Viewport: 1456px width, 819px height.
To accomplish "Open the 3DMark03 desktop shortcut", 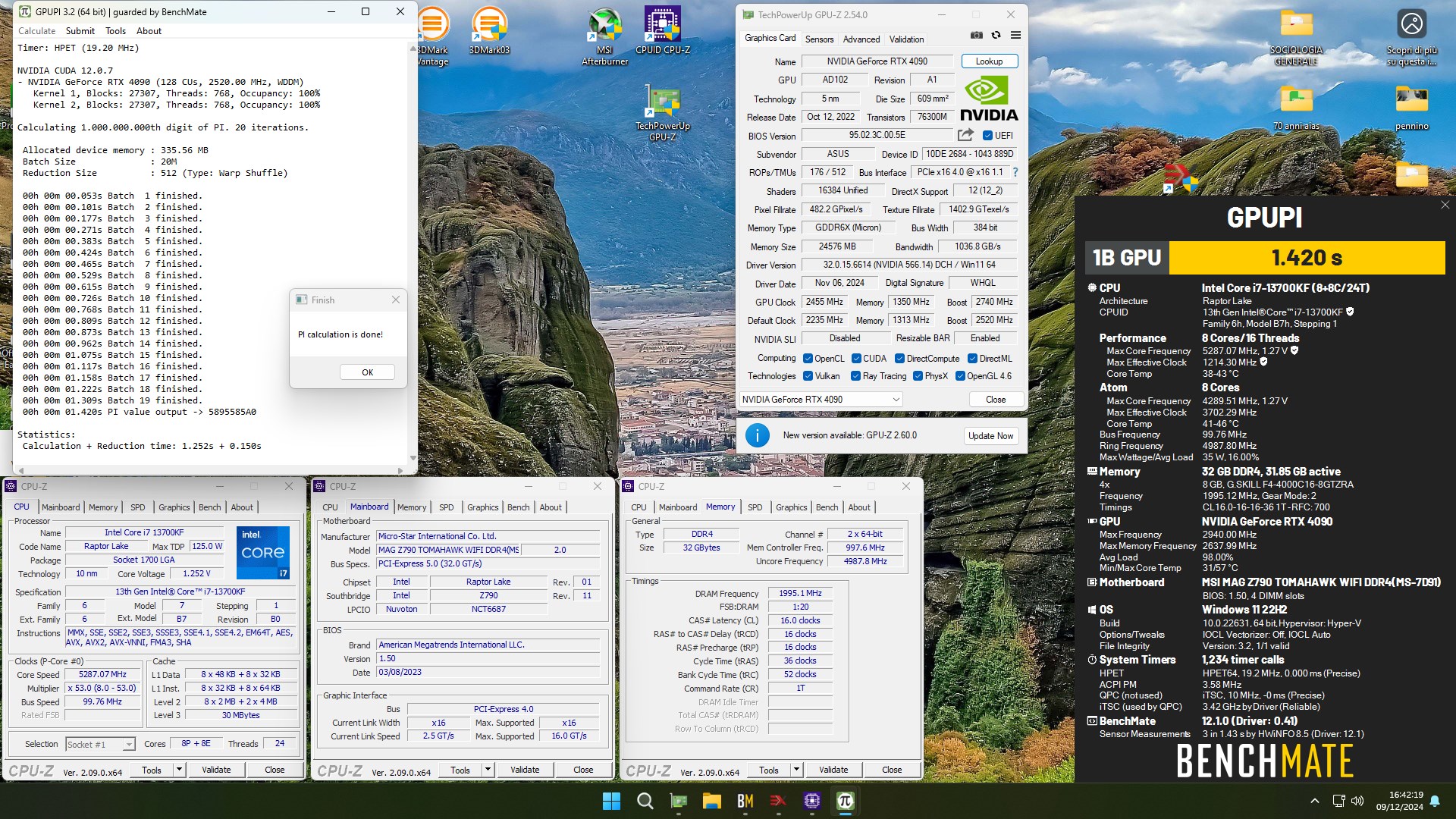I will click(489, 32).
